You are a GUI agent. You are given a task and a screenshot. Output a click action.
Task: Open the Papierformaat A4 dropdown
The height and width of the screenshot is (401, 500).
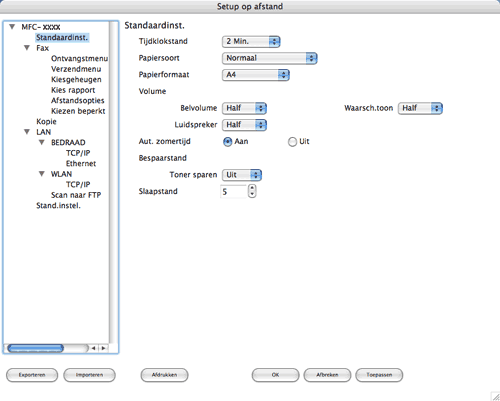click(x=256, y=75)
